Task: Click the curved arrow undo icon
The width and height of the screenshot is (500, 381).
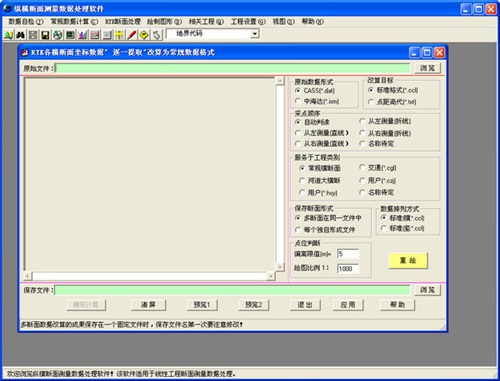Action: pos(157,35)
